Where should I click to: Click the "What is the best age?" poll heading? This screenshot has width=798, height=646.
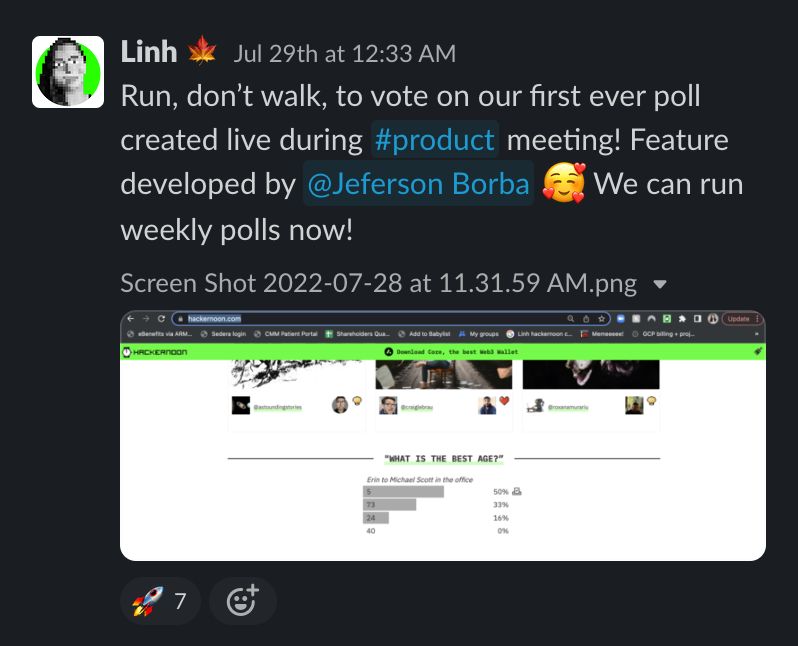pos(443,458)
